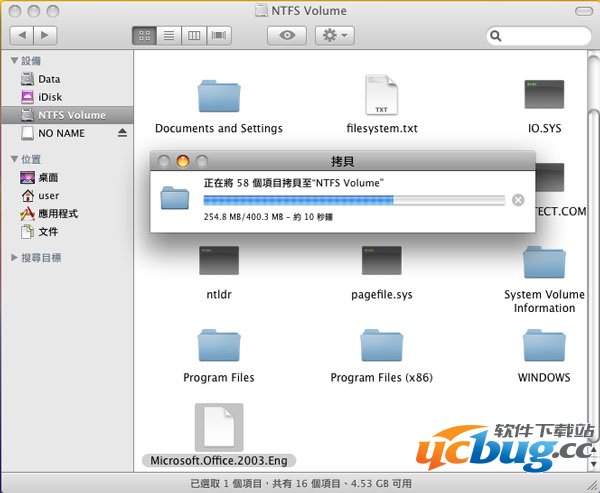This screenshot has width=600, height=493.
Task: Select the filesystem.txt file icon
Action: point(381,97)
